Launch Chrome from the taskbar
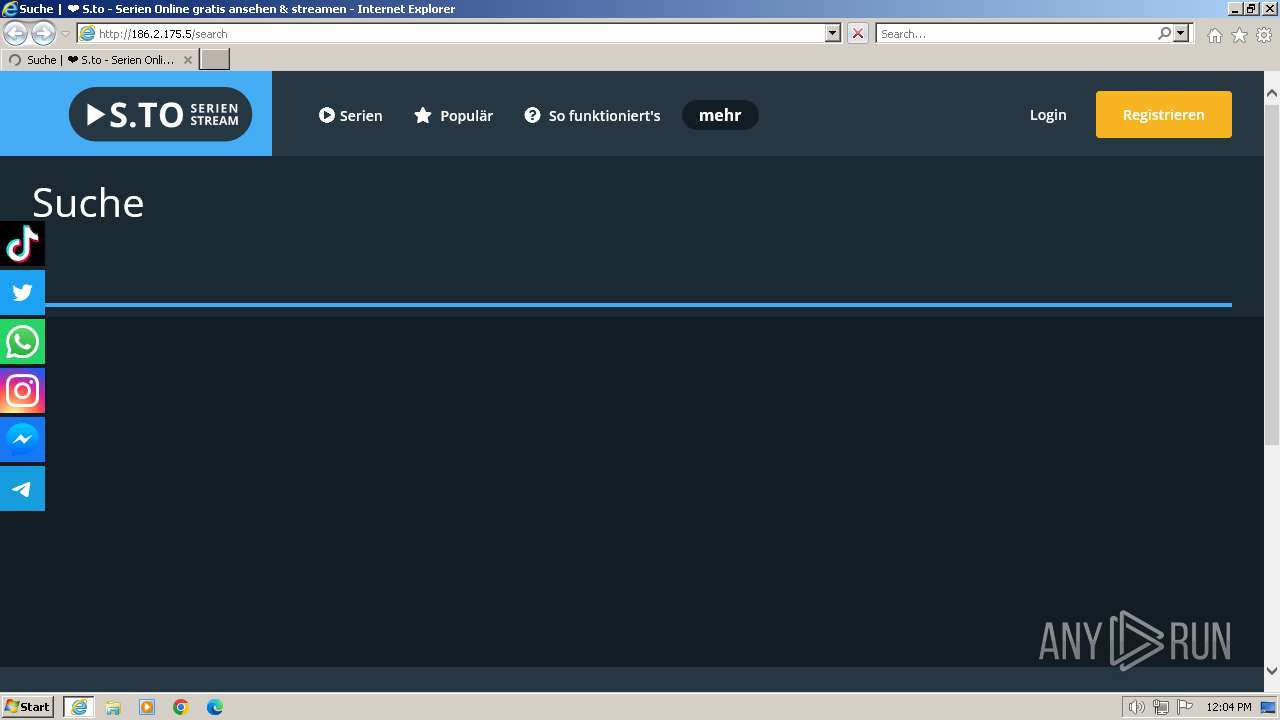Image resolution: width=1280 pixels, height=720 pixels. pos(181,707)
